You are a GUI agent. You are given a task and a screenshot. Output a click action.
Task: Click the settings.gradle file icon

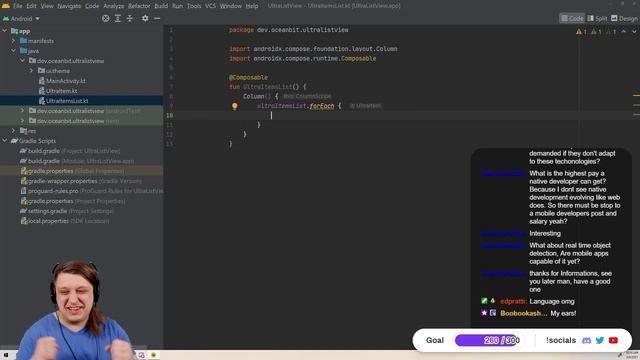pos(24,211)
